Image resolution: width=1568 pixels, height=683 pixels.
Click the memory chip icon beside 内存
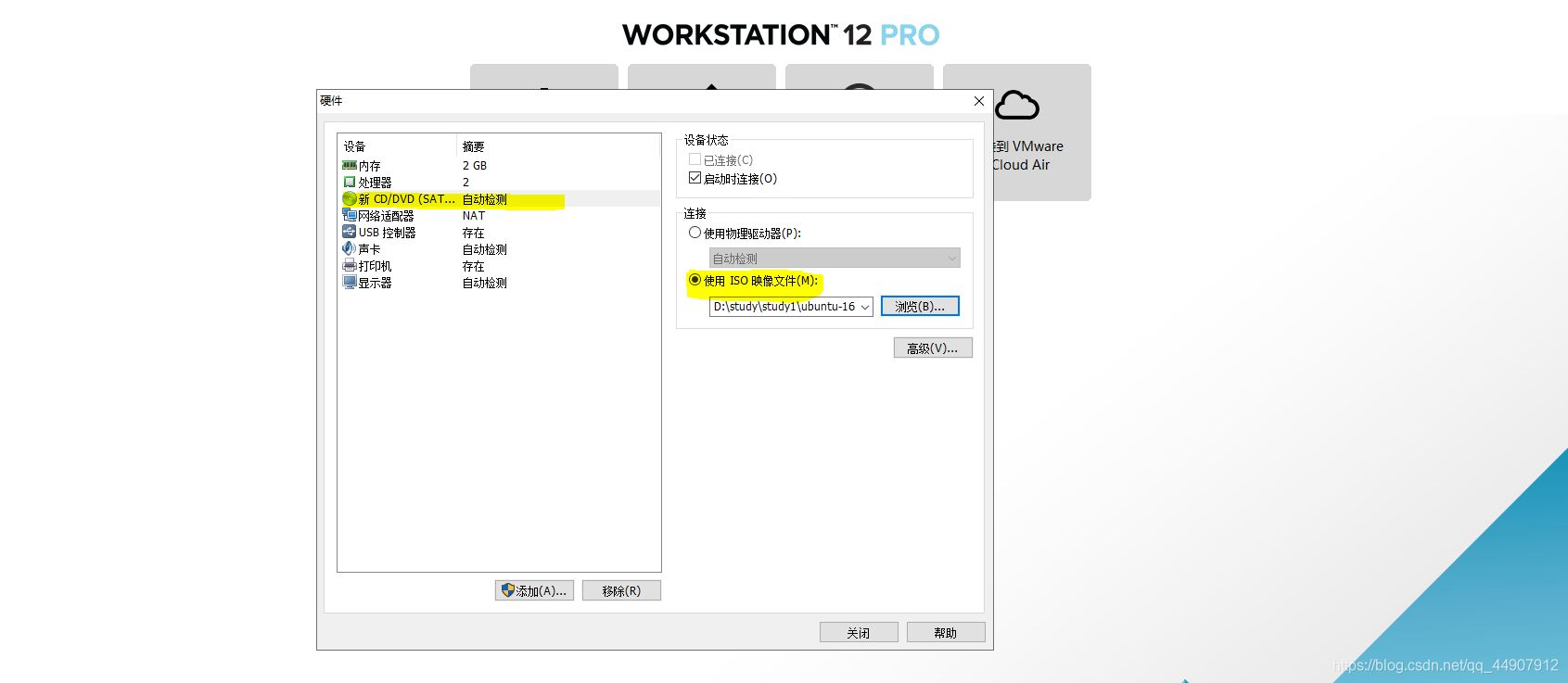[x=350, y=166]
